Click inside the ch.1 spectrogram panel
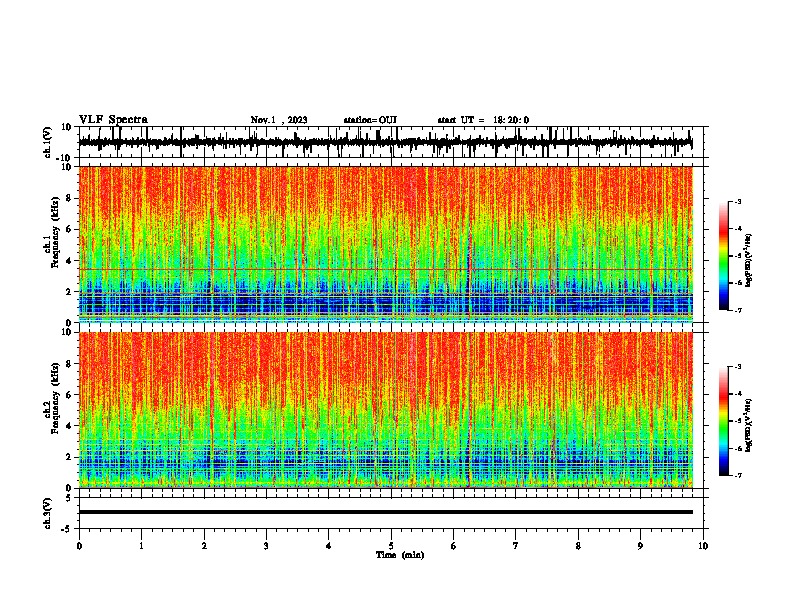This screenshot has height=612, width=792. tap(385, 244)
